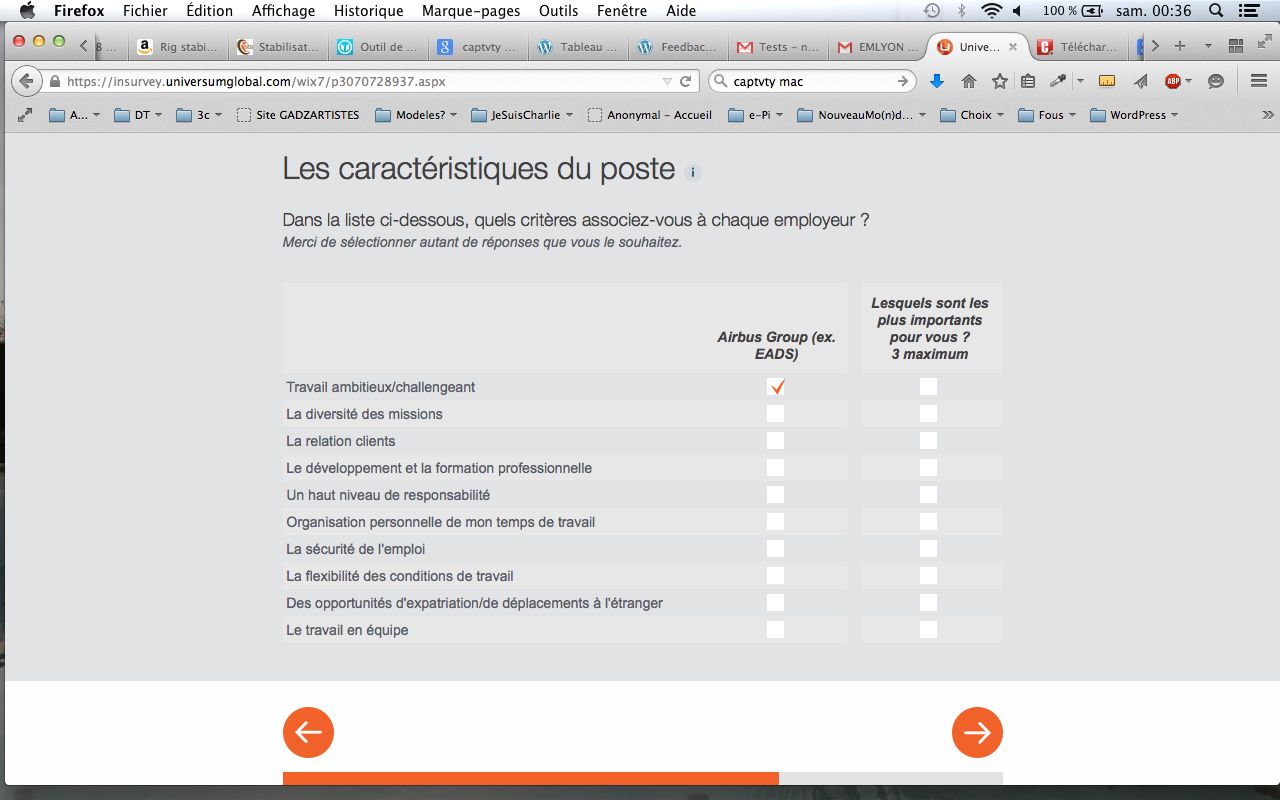
Task: Click the Time Machine menu bar icon
Action: point(932,11)
